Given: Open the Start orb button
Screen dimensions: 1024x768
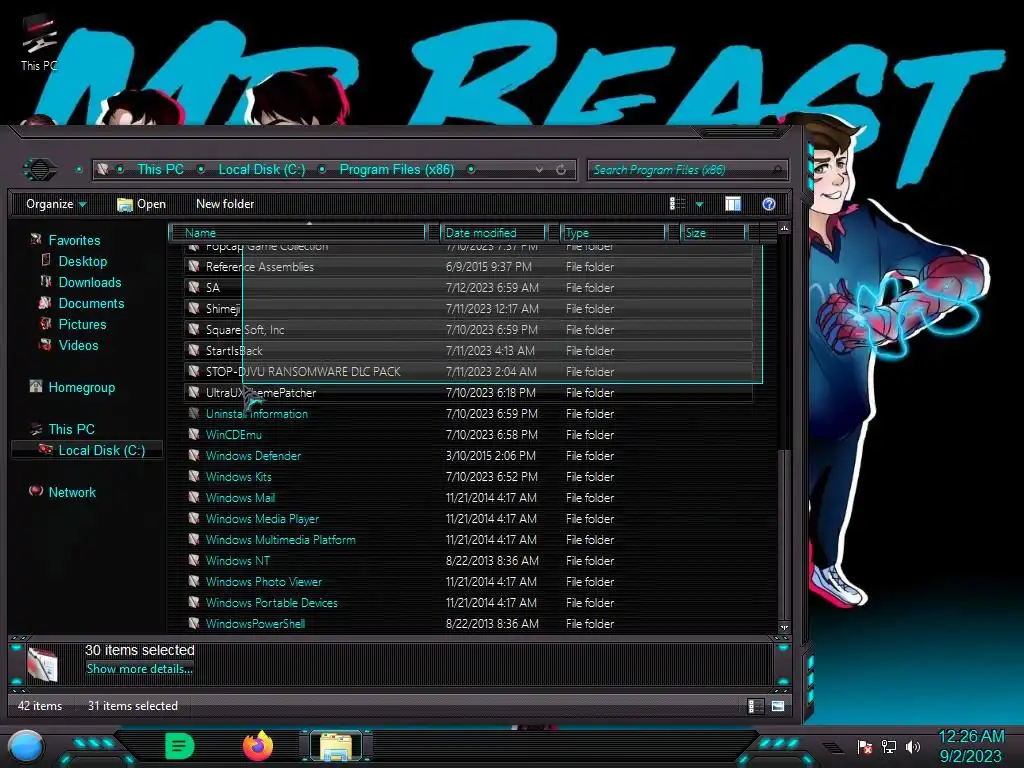Looking at the screenshot, I should point(26,747).
